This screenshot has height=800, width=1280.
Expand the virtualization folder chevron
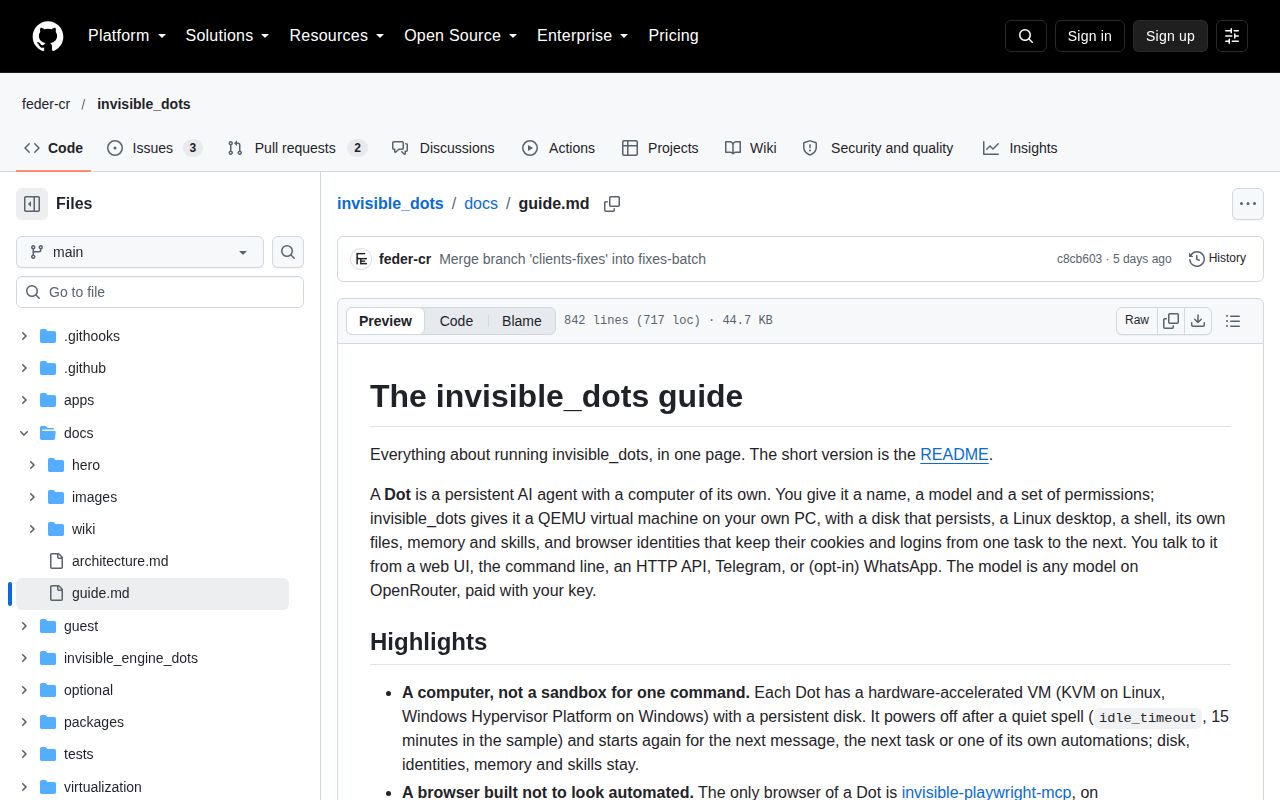[24, 787]
